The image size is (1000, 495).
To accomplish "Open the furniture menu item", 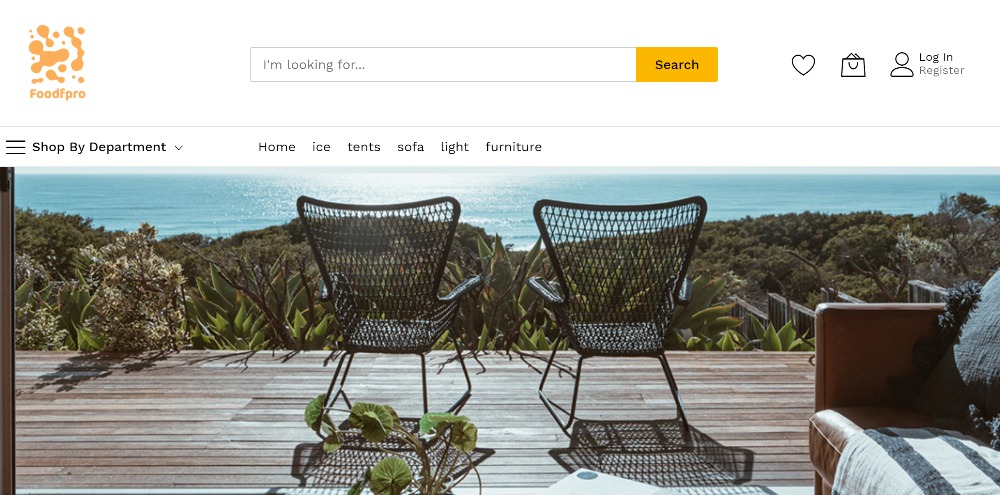I will (x=513, y=147).
